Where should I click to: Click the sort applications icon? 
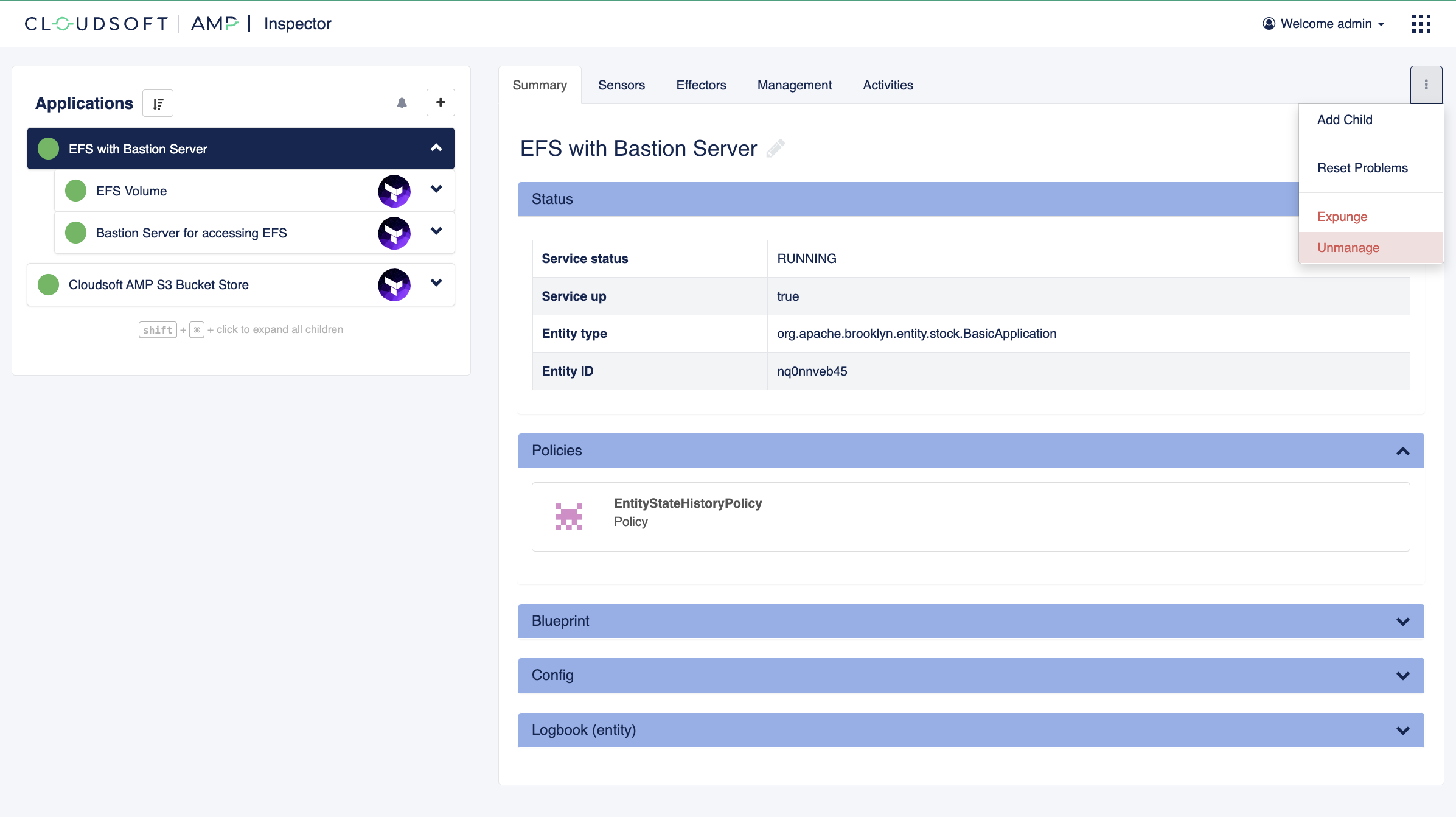[x=158, y=103]
